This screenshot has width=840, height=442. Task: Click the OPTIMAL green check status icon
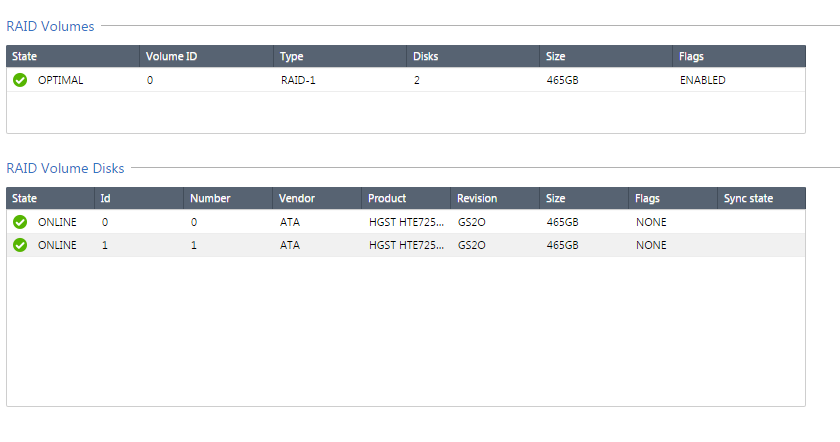coord(20,80)
